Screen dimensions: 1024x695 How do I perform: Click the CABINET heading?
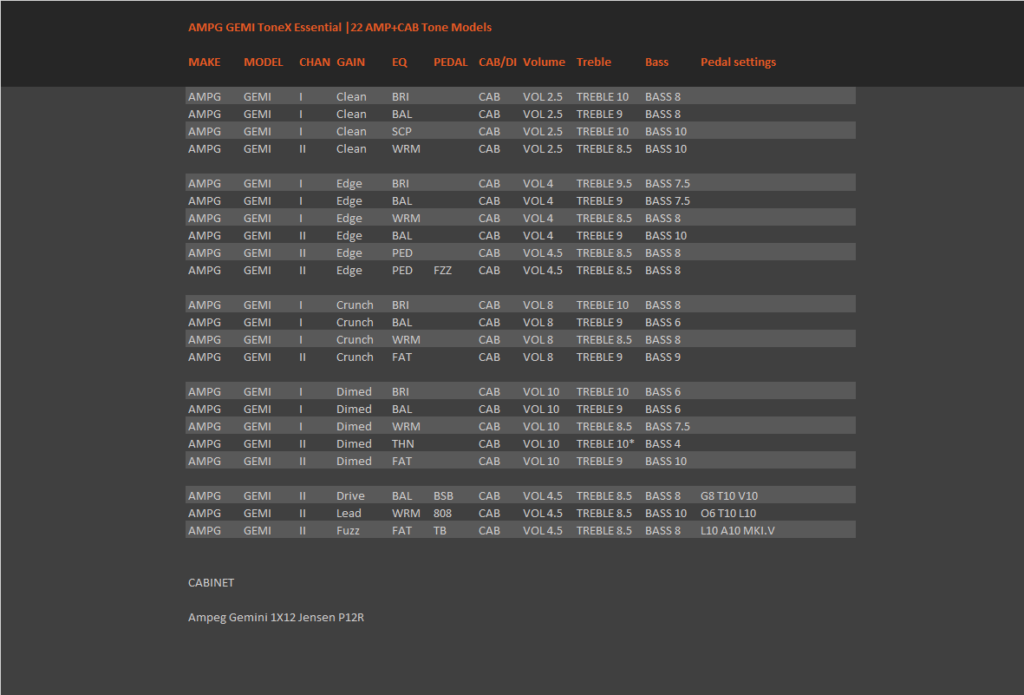(211, 583)
